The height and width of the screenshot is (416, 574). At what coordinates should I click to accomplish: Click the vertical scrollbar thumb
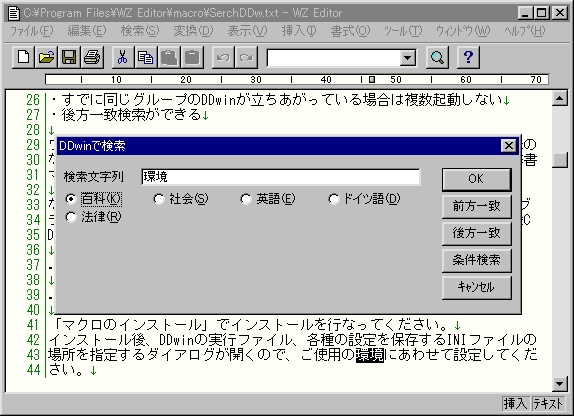point(560,160)
